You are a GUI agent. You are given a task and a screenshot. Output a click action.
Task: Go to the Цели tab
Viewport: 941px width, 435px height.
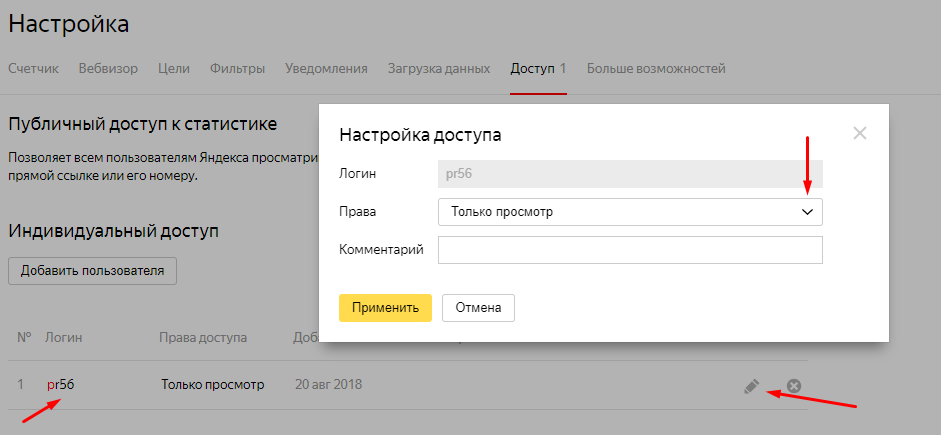tap(174, 69)
